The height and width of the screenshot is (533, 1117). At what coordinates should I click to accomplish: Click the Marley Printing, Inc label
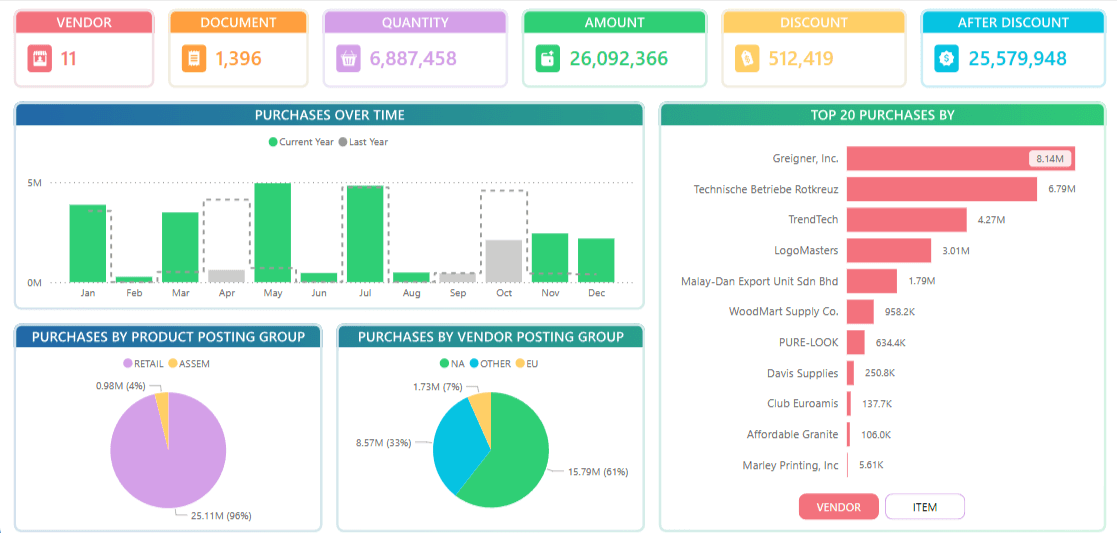791,465
